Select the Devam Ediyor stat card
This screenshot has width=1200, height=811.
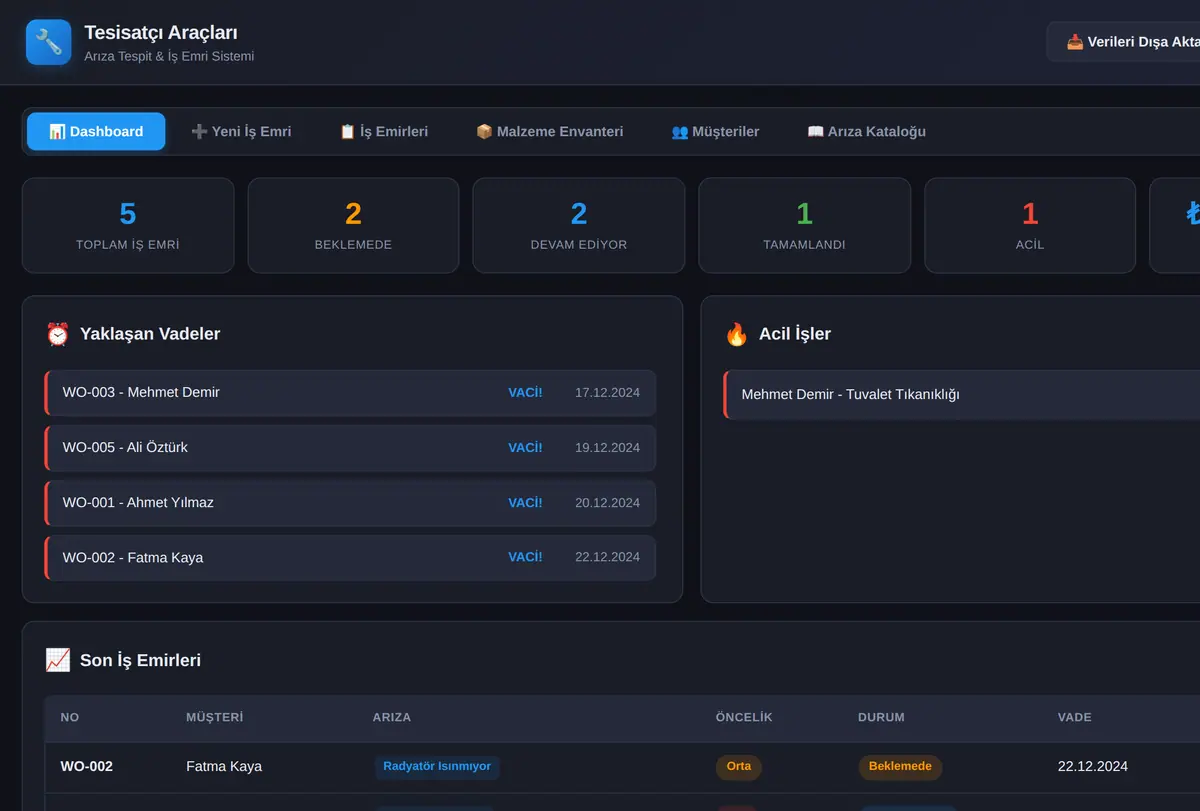(579, 225)
